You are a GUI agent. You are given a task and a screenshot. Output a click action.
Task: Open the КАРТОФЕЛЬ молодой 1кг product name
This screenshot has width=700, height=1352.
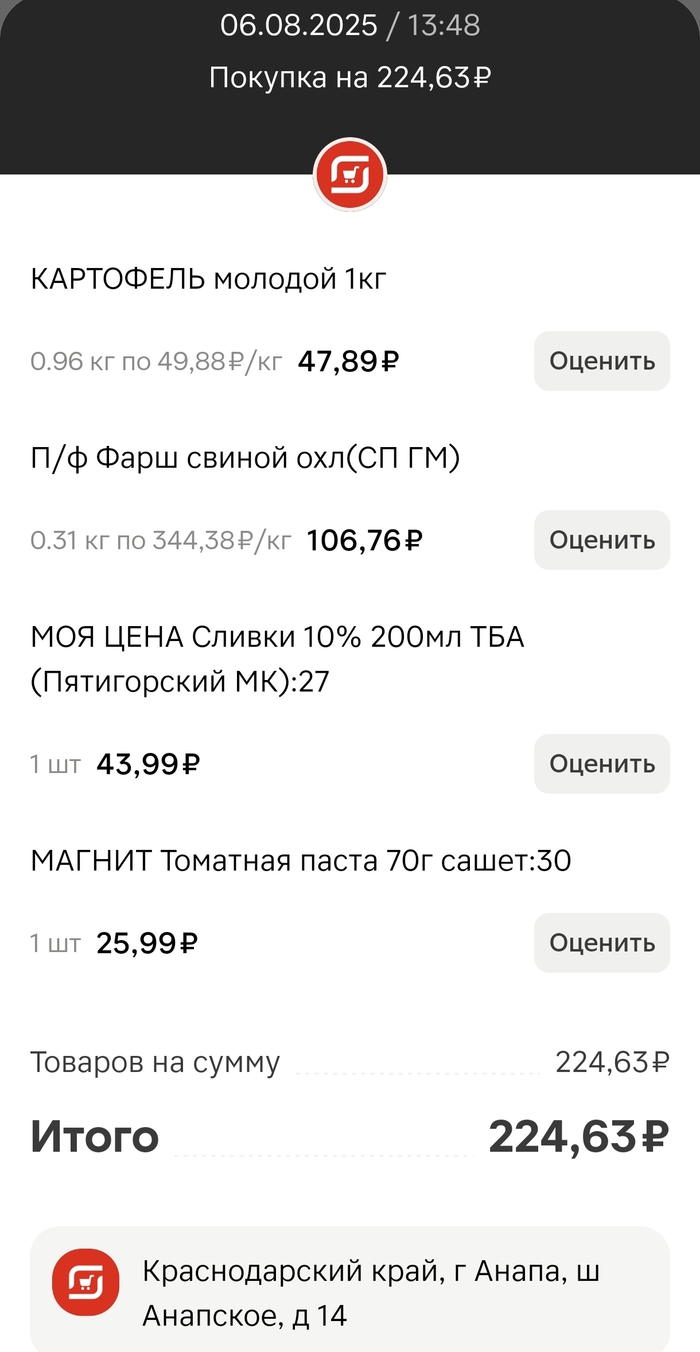click(208, 280)
